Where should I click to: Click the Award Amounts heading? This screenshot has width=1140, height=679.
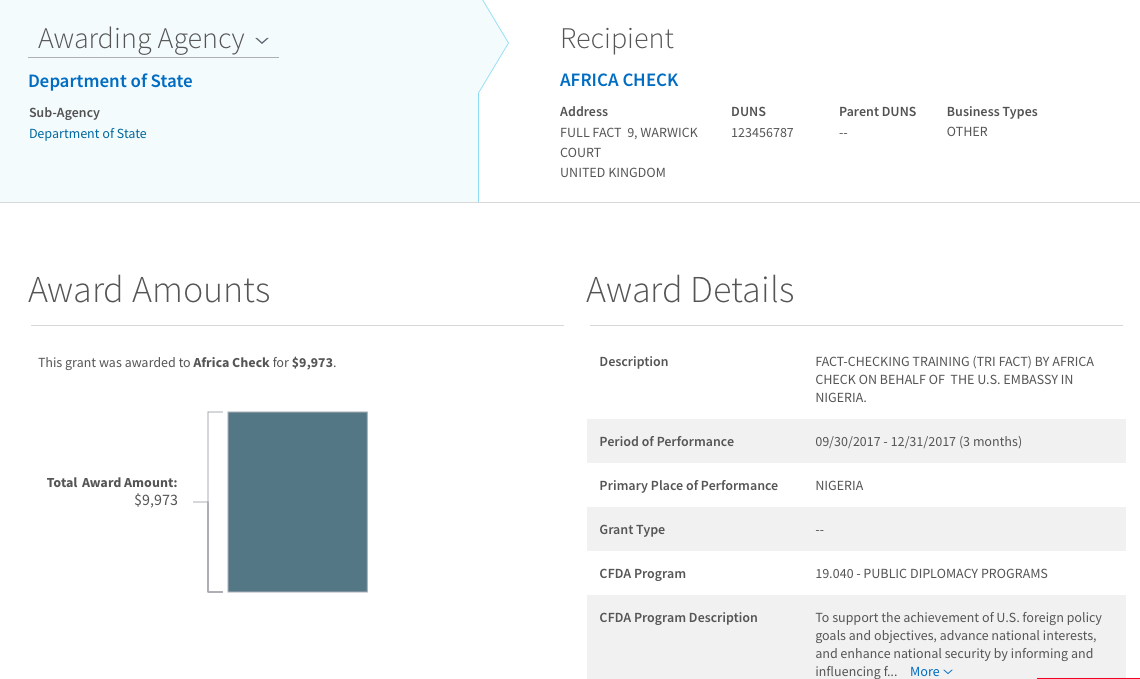(x=149, y=289)
